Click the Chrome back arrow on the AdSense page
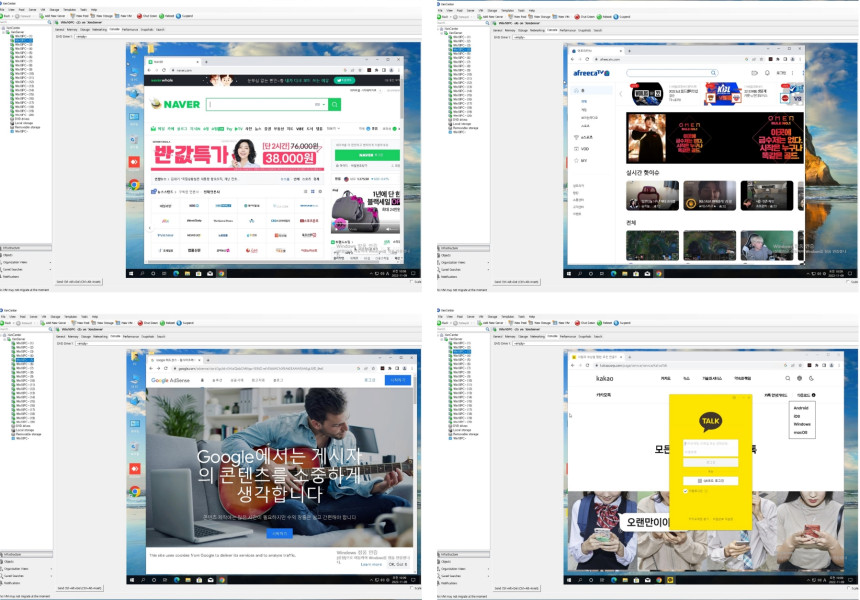Viewport: 860px width, 600px height. [x=151, y=368]
